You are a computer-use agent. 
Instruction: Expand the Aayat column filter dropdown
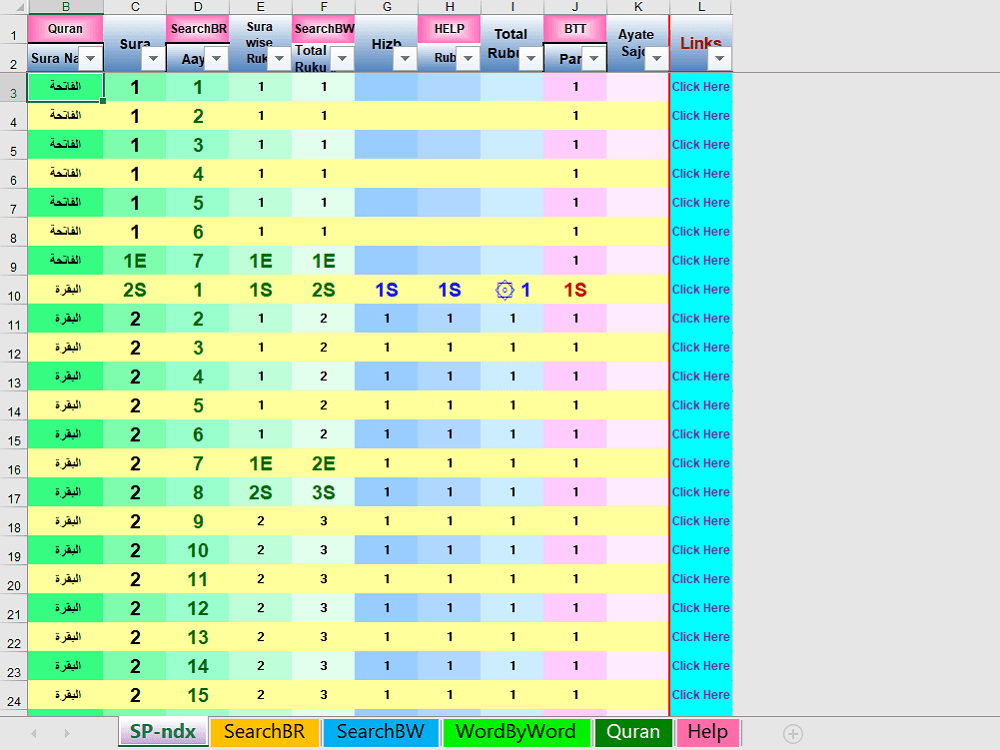216,59
